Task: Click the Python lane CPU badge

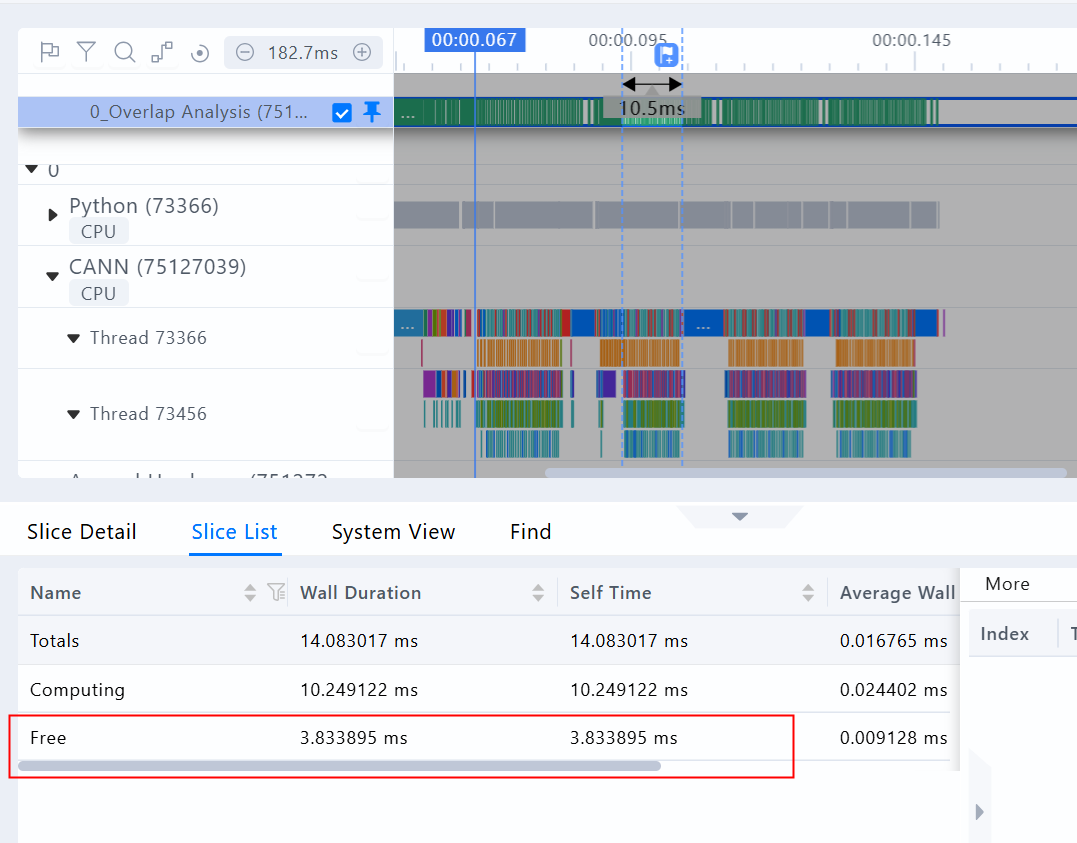Action: coord(98,232)
